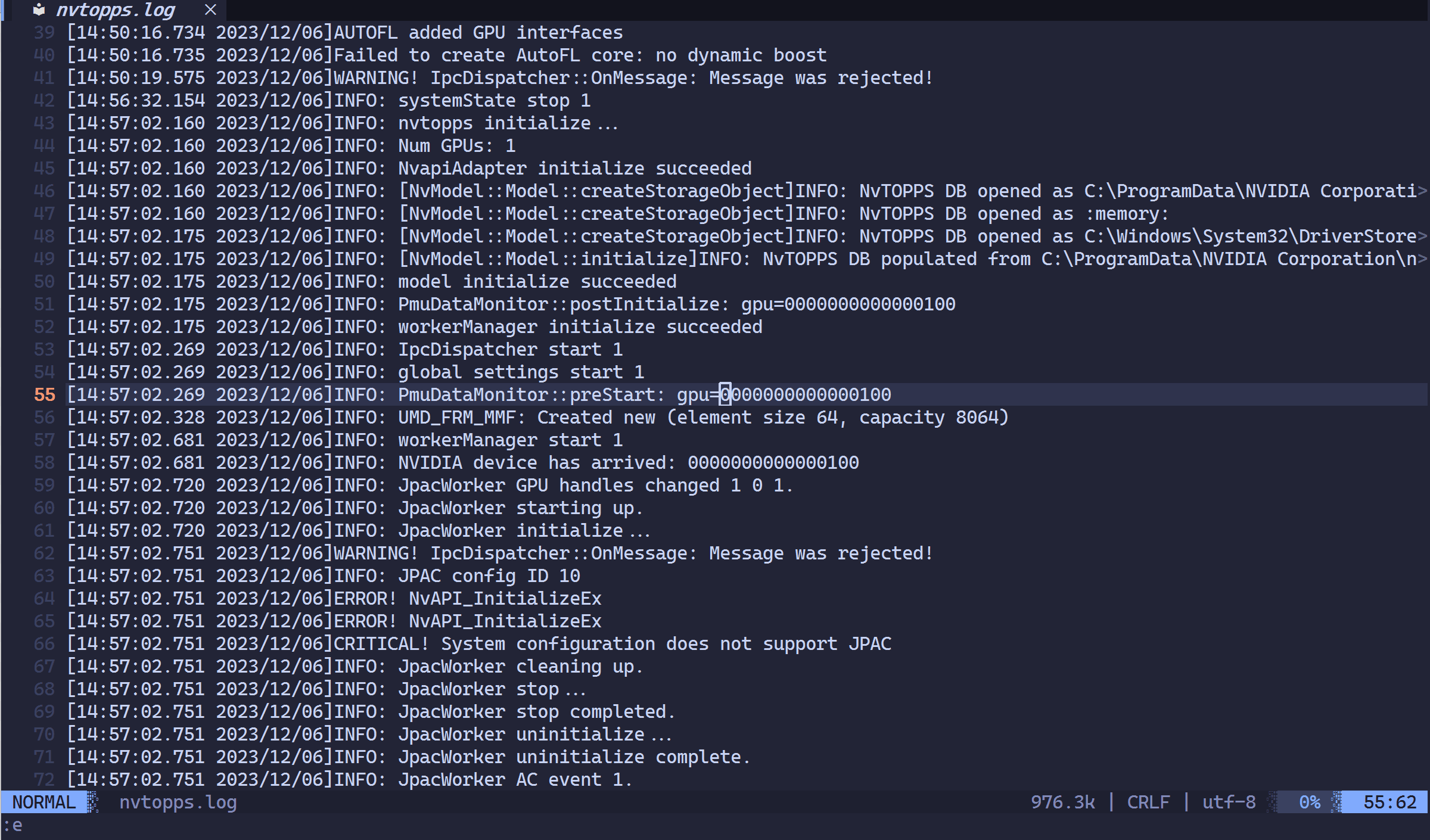Select the nvtopps.log tab at the top

(x=116, y=10)
